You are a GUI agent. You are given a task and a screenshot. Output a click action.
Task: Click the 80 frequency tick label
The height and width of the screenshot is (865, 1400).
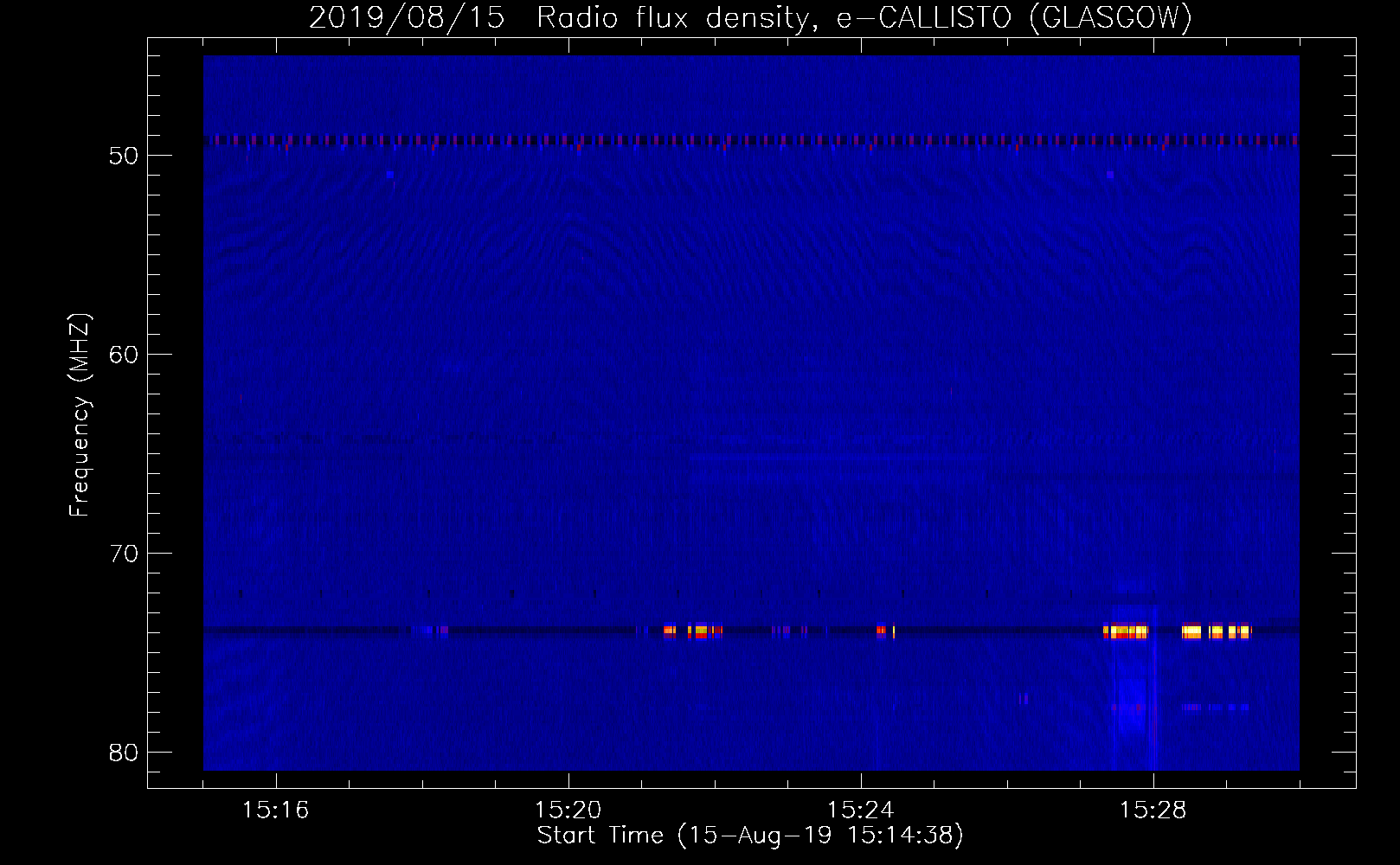tap(124, 753)
